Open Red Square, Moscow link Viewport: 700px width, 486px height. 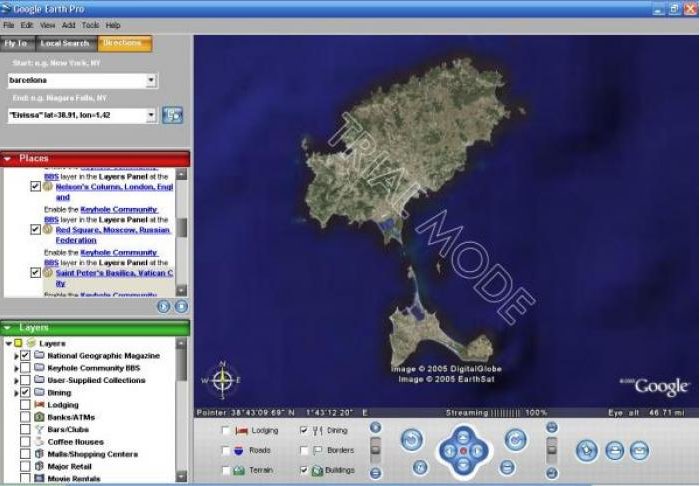113,235
